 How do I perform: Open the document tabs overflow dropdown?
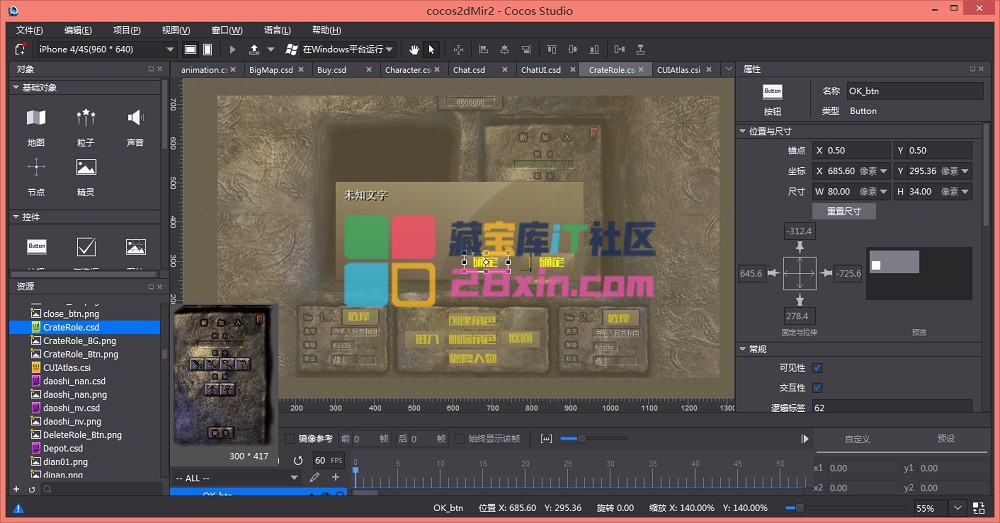click(728, 69)
